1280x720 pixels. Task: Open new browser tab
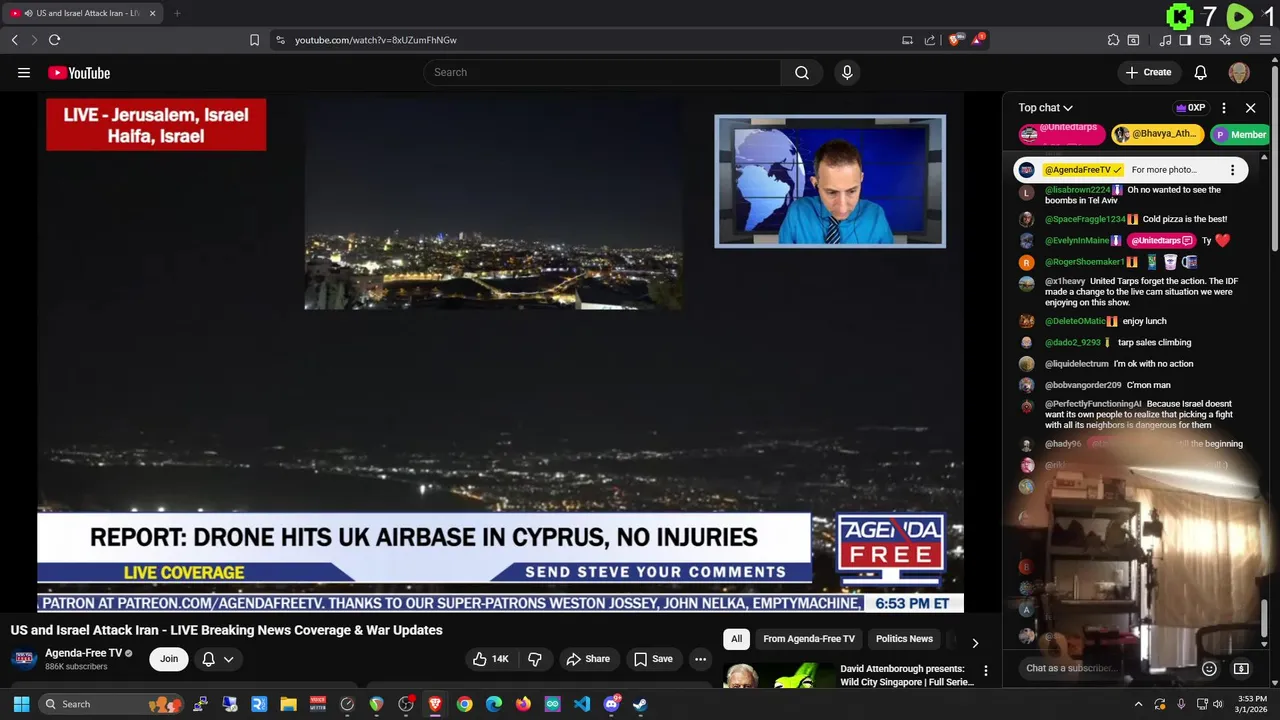click(177, 13)
